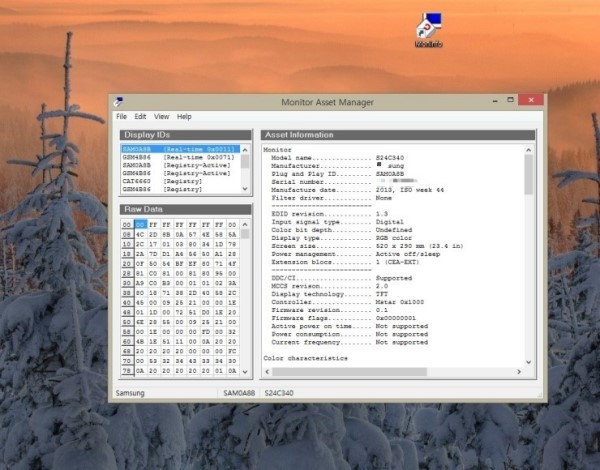
Task: Open the Edit menu
Action: 140,116
